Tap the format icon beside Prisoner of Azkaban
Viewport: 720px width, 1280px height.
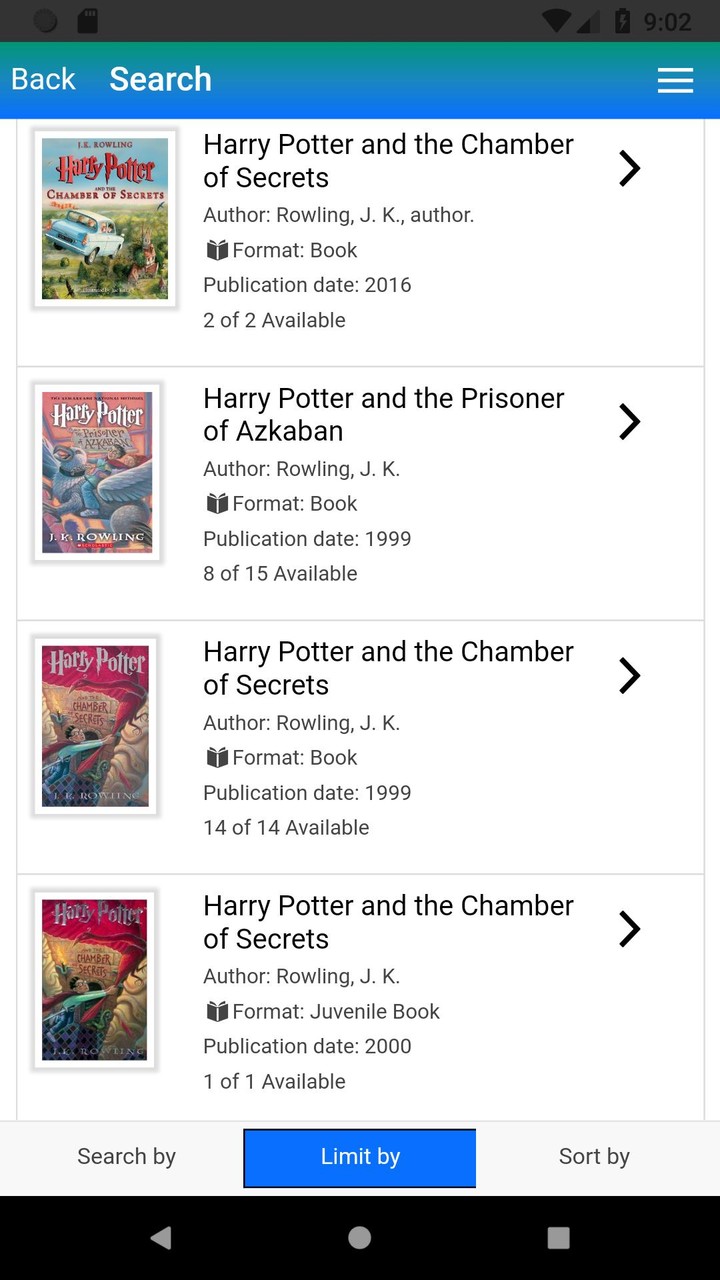[x=216, y=504]
